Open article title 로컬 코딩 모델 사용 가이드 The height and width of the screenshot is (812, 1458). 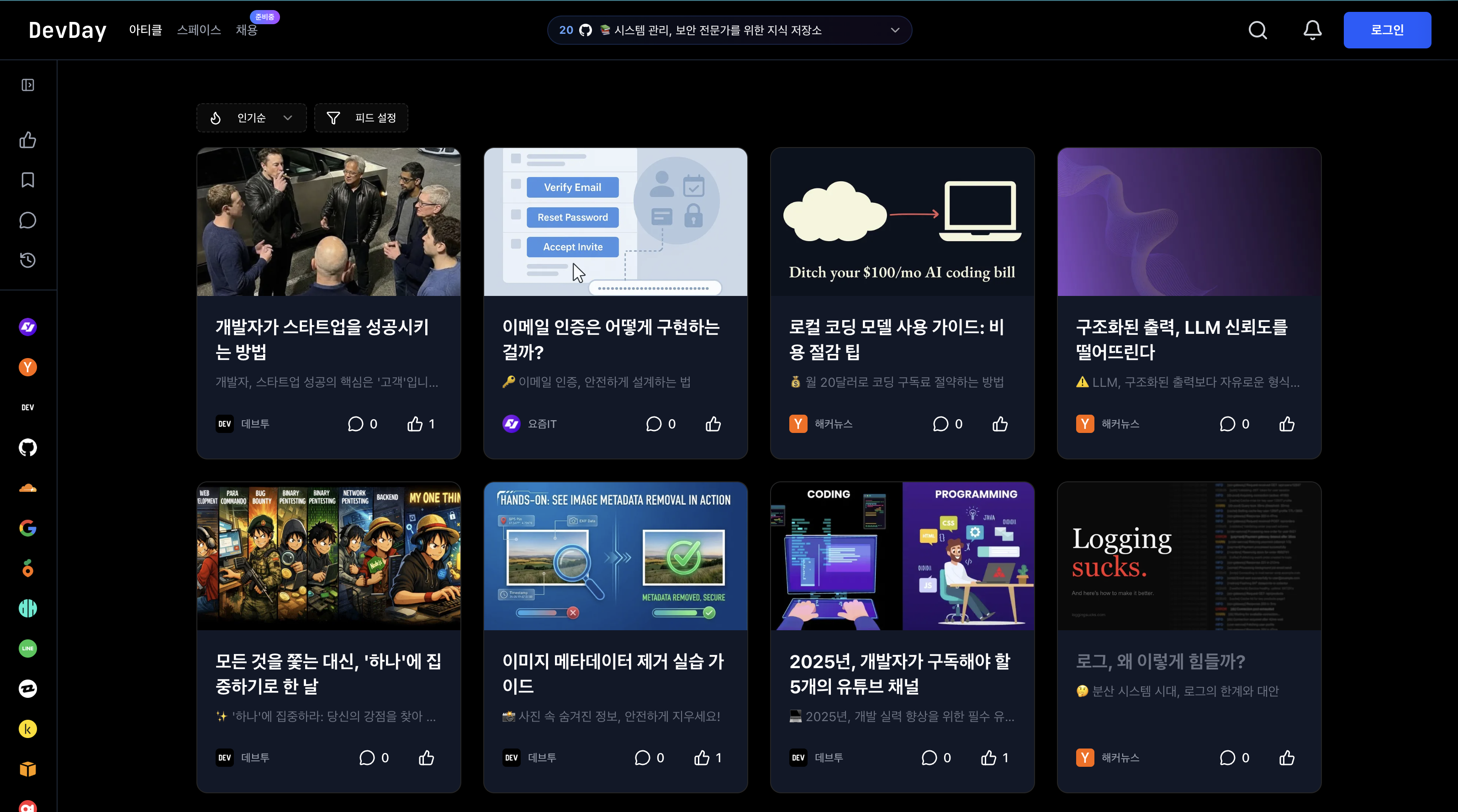(897, 339)
